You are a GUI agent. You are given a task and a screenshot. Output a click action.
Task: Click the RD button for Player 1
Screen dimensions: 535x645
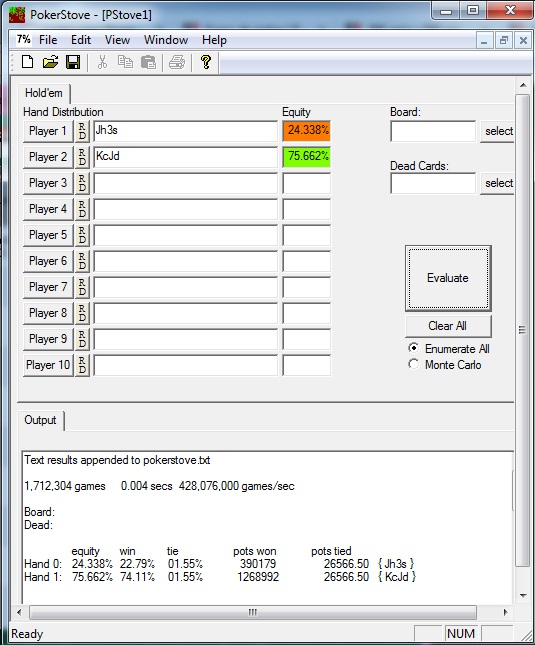82,131
